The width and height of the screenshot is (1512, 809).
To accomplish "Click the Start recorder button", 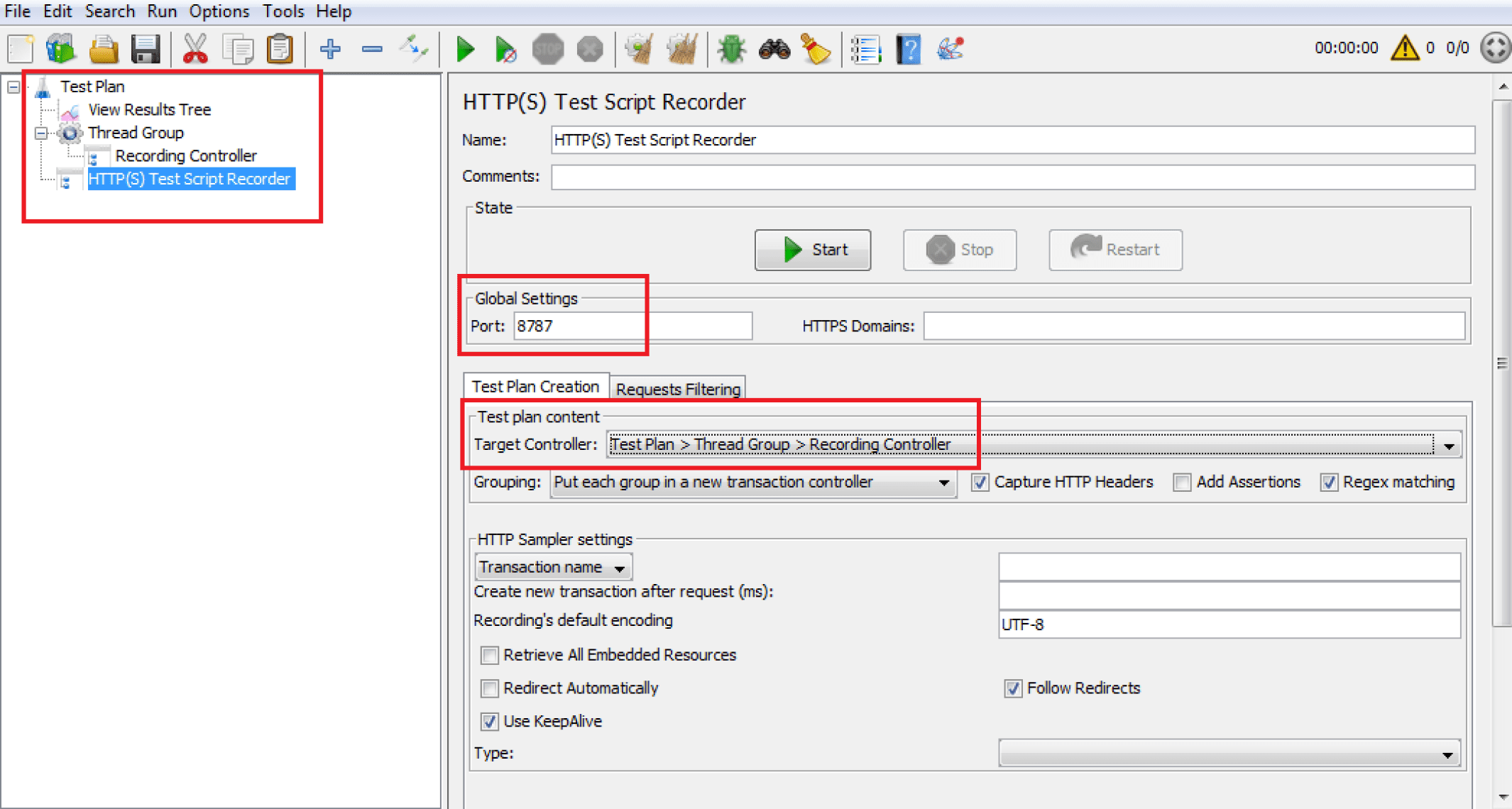I will [813, 250].
